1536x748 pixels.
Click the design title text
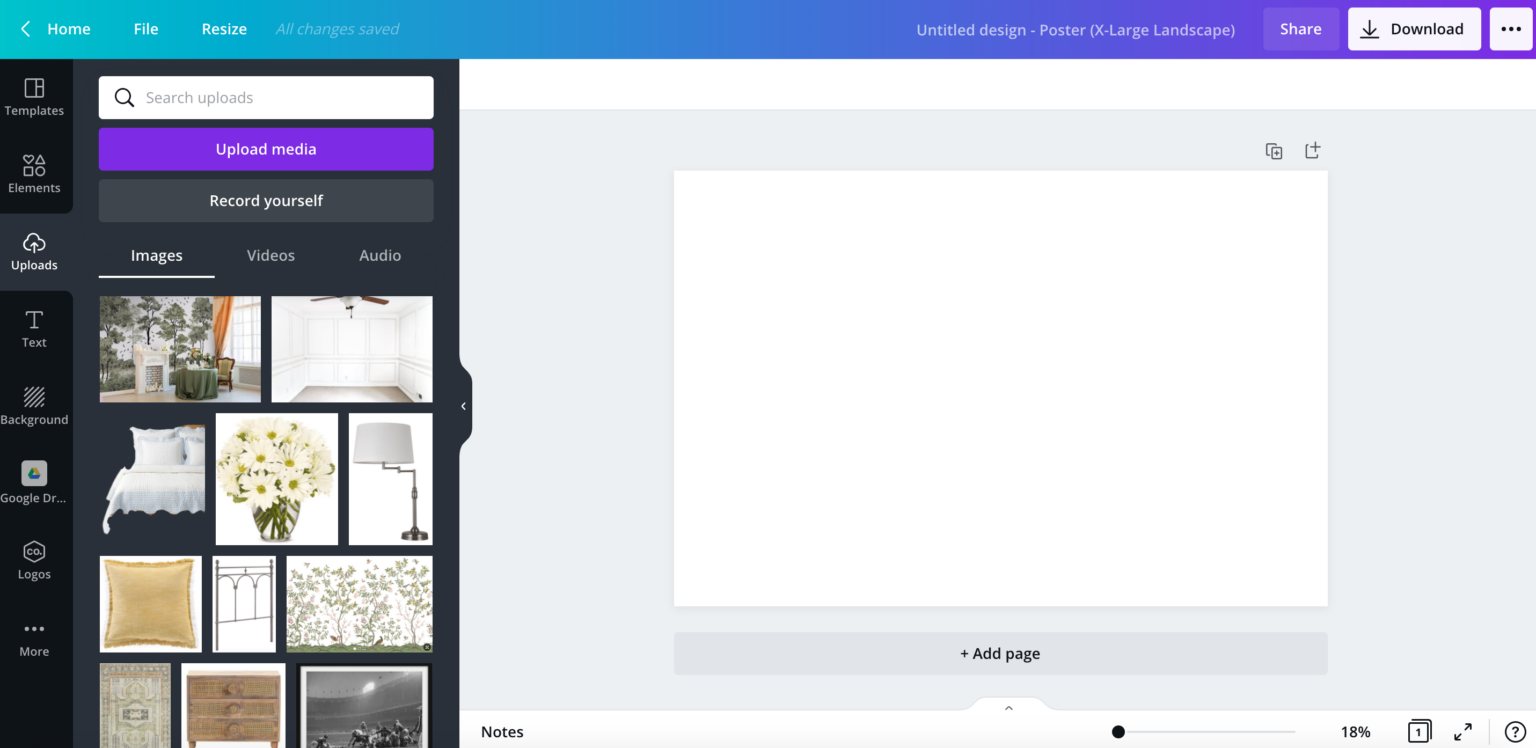pos(1075,30)
